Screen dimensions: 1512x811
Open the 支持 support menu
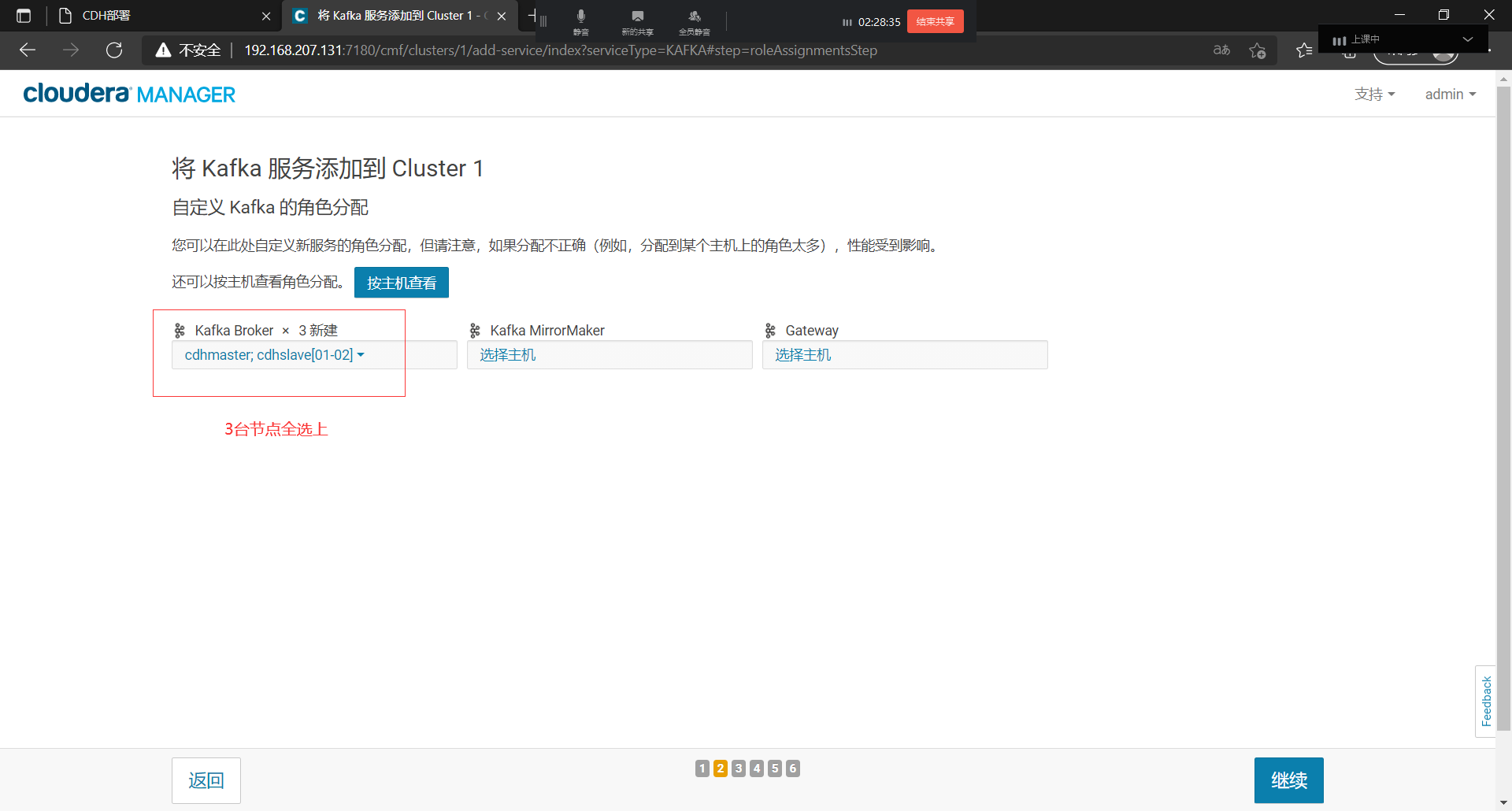click(x=1374, y=94)
